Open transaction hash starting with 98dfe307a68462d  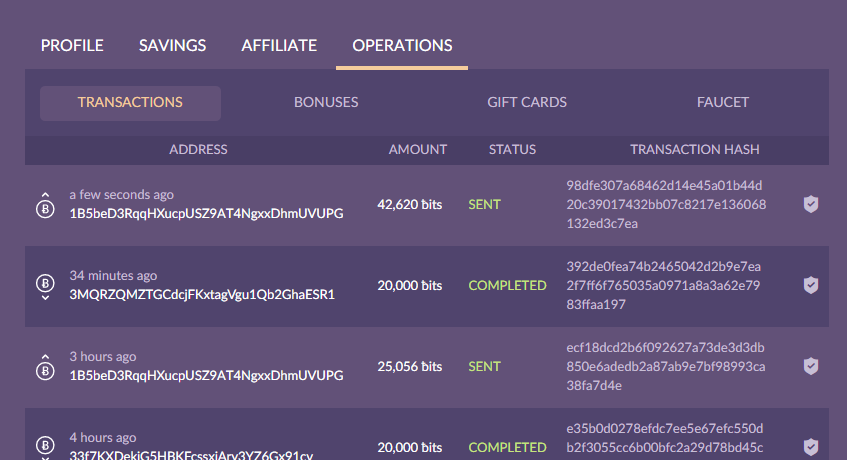666,205
